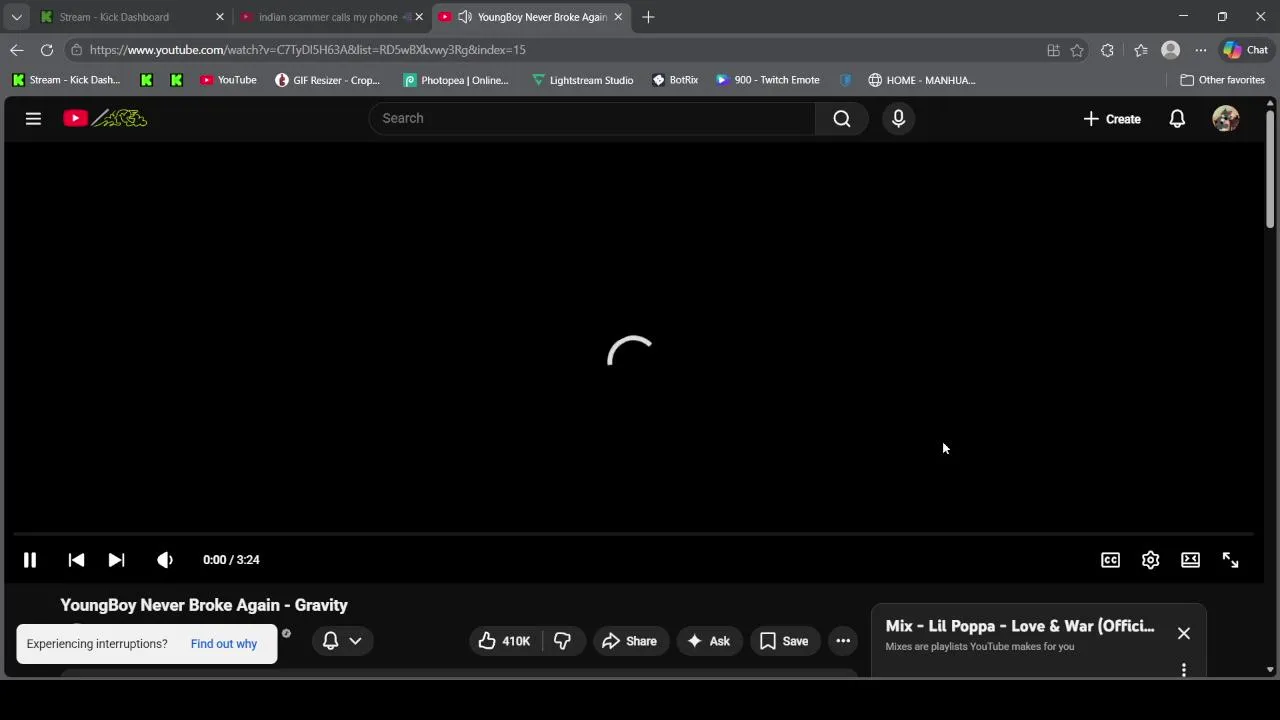Open the YouTube bookmark

point(228,80)
